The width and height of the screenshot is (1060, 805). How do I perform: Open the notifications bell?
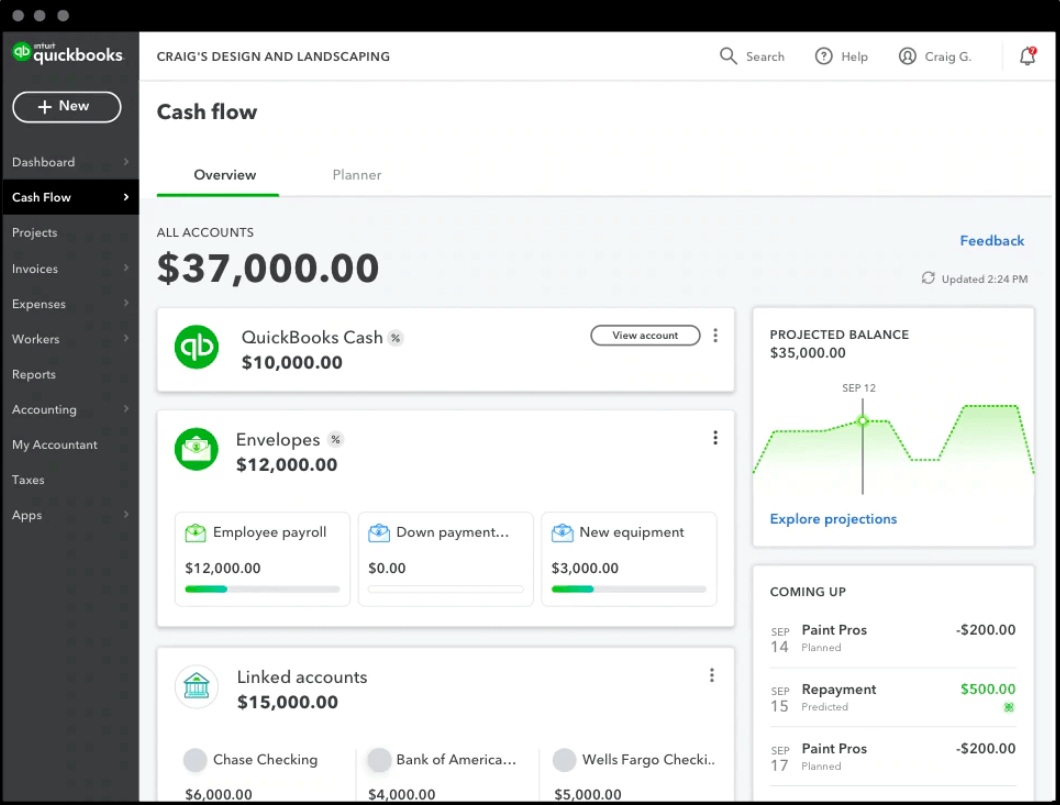coord(1028,55)
